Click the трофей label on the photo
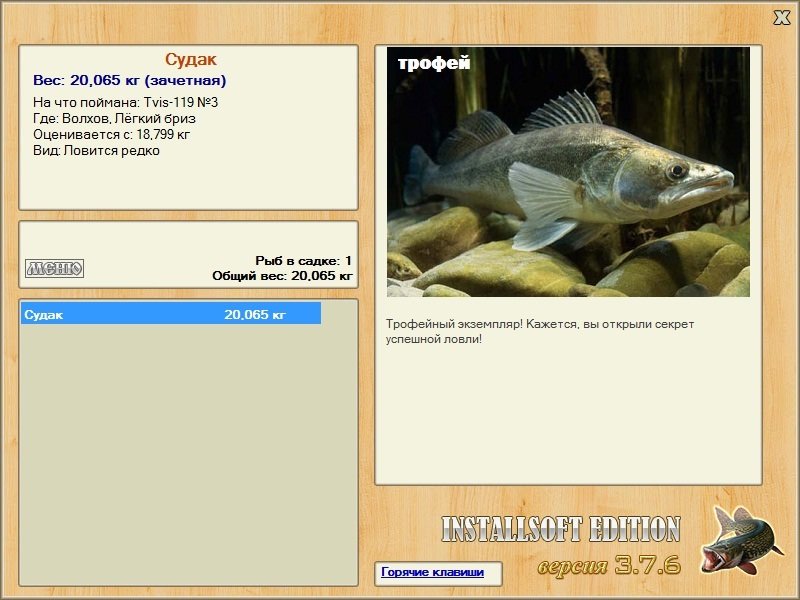The image size is (800, 600). (434, 63)
